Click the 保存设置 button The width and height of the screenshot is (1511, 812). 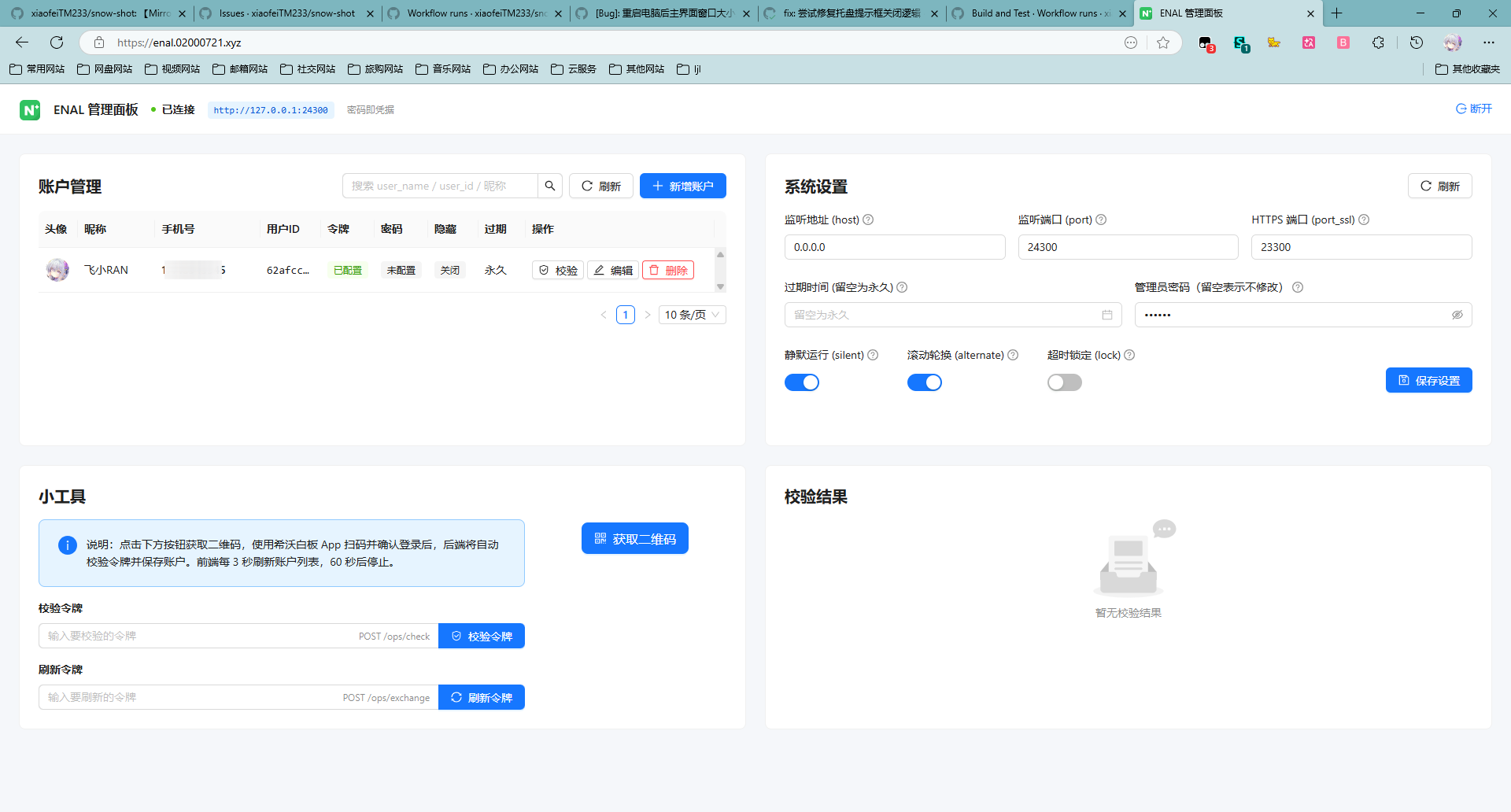[1429, 380]
